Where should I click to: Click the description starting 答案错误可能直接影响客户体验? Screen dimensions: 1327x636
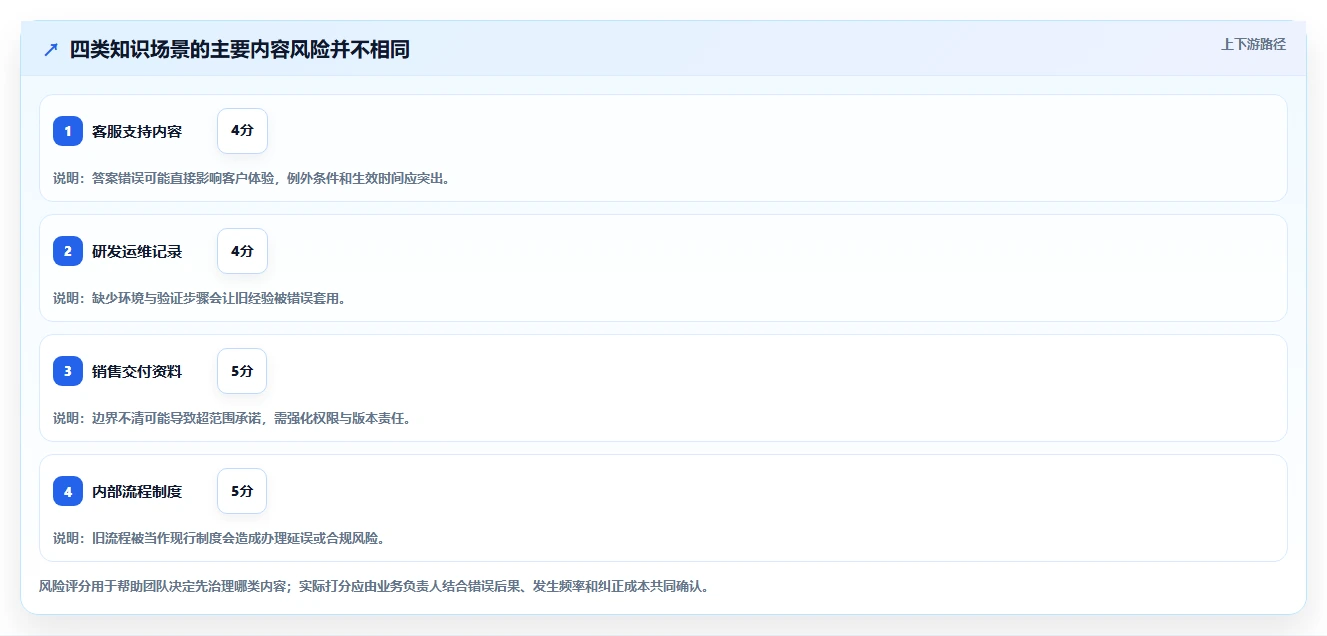(x=251, y=178)
